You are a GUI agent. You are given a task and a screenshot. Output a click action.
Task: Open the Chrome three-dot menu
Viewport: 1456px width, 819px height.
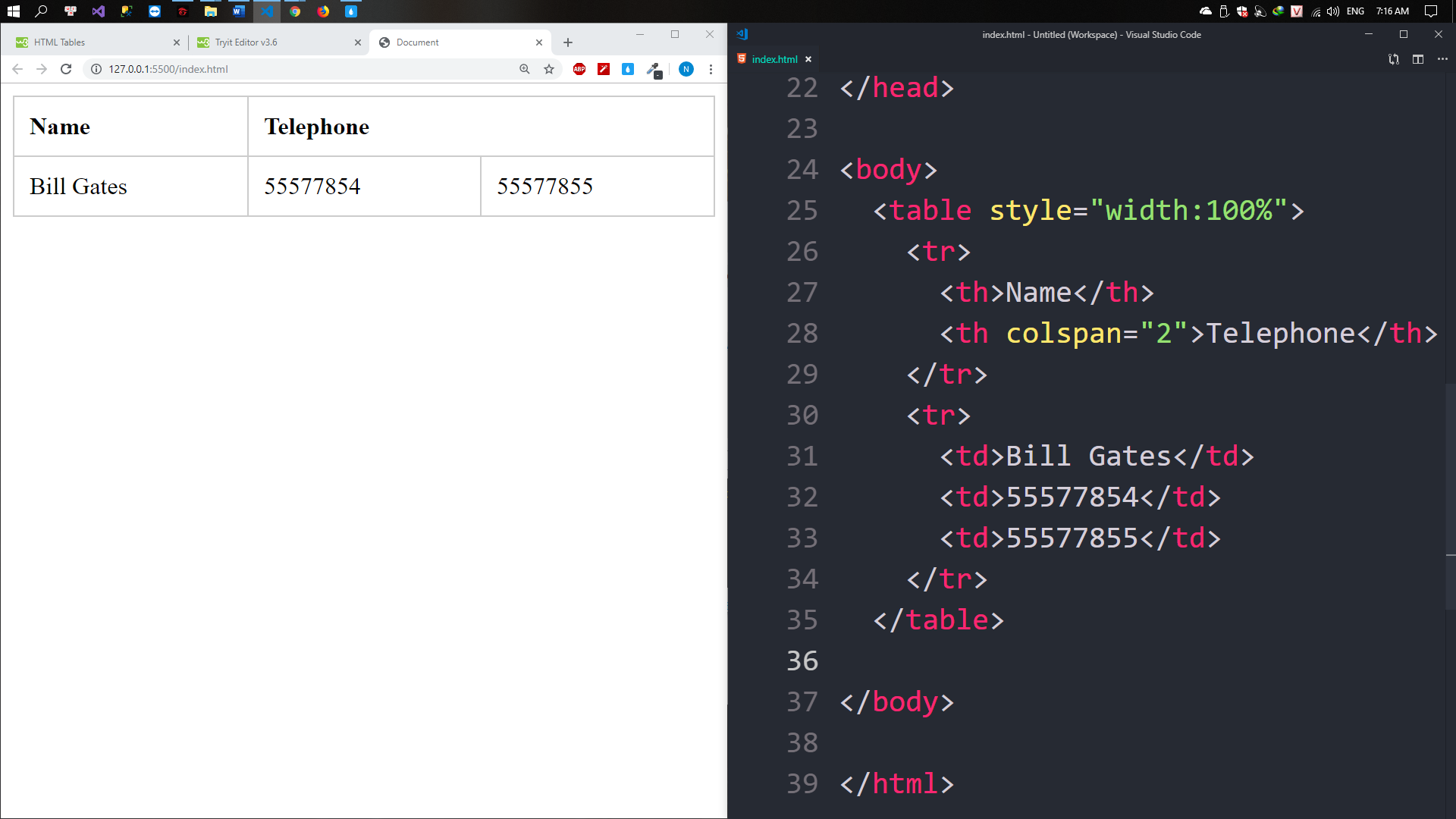tap(711, 69)
